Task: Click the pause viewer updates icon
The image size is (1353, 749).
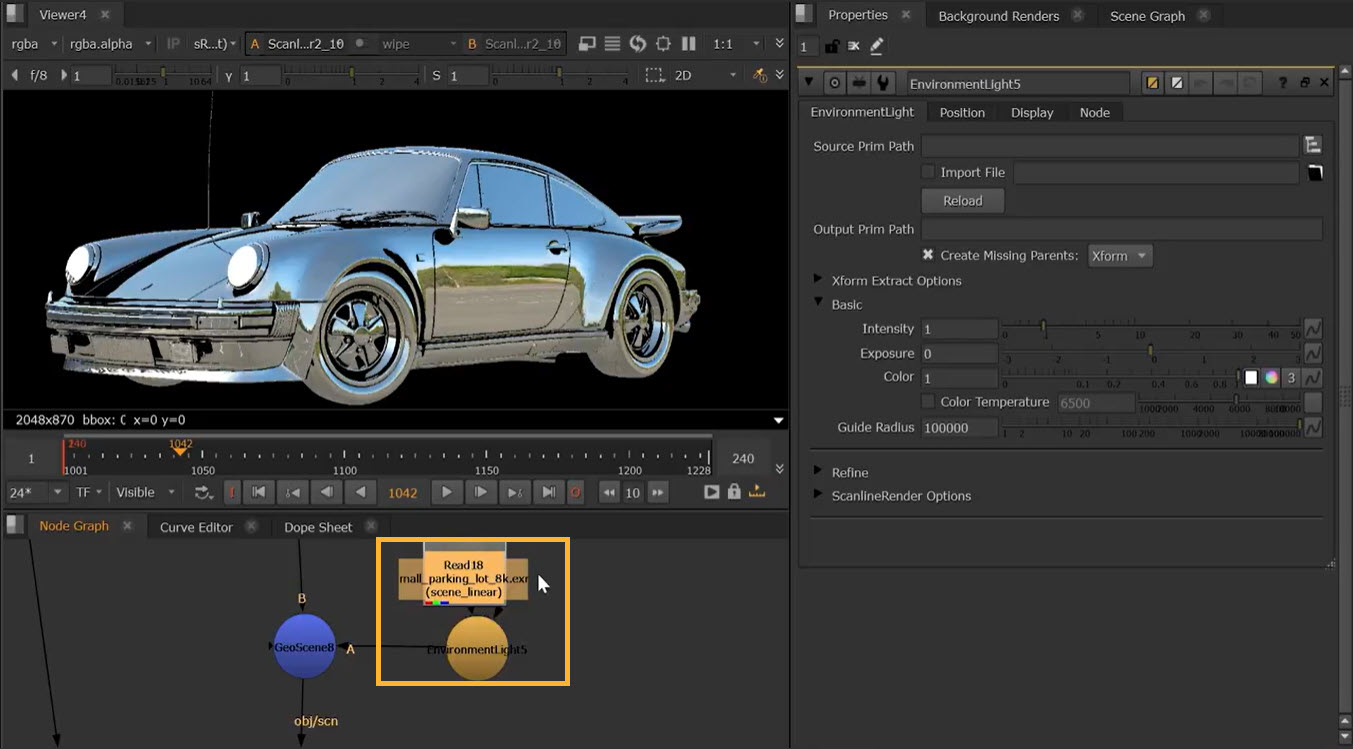Action: point(688,44)
